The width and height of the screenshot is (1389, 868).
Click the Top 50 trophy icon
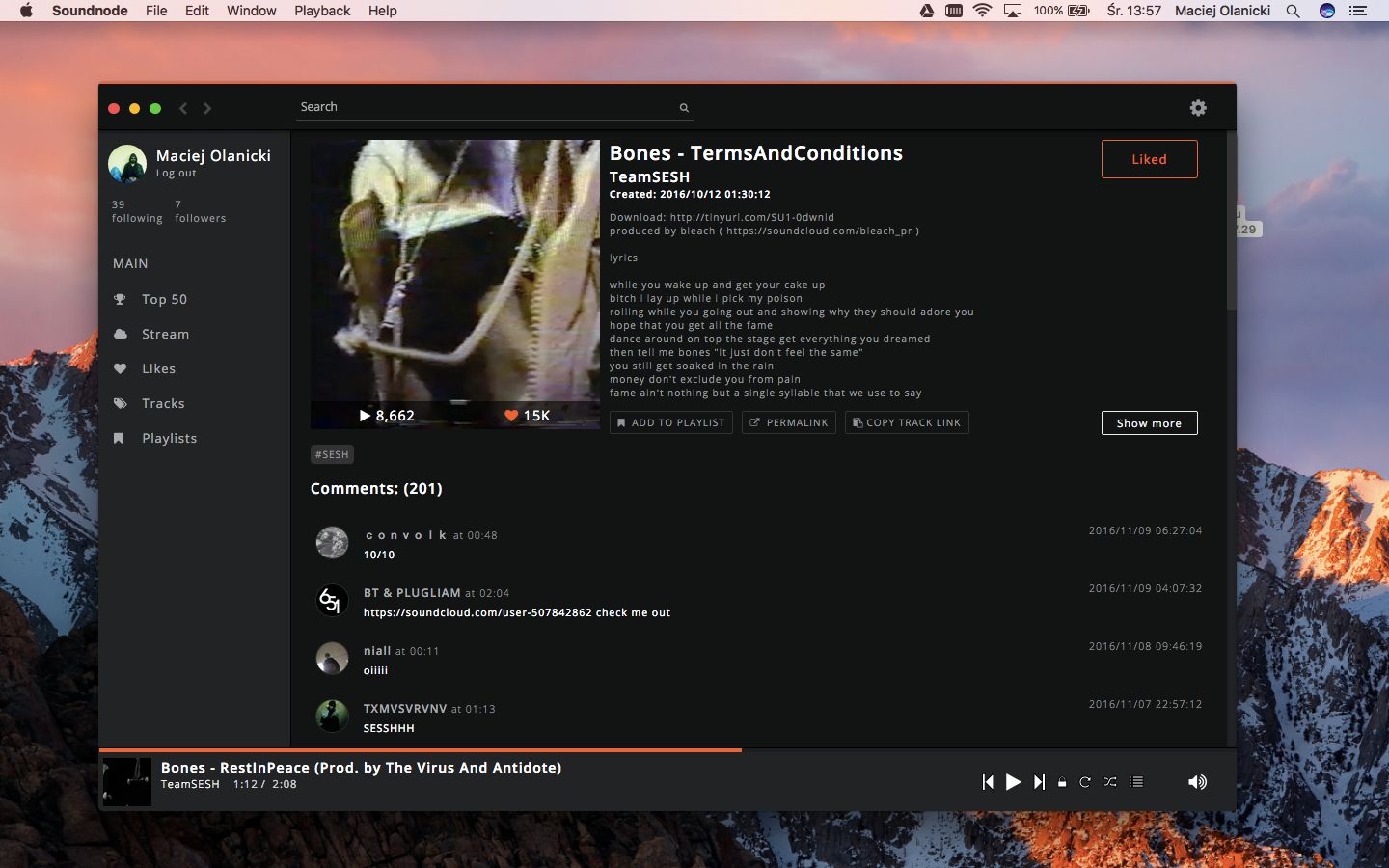tap(120, 299)
